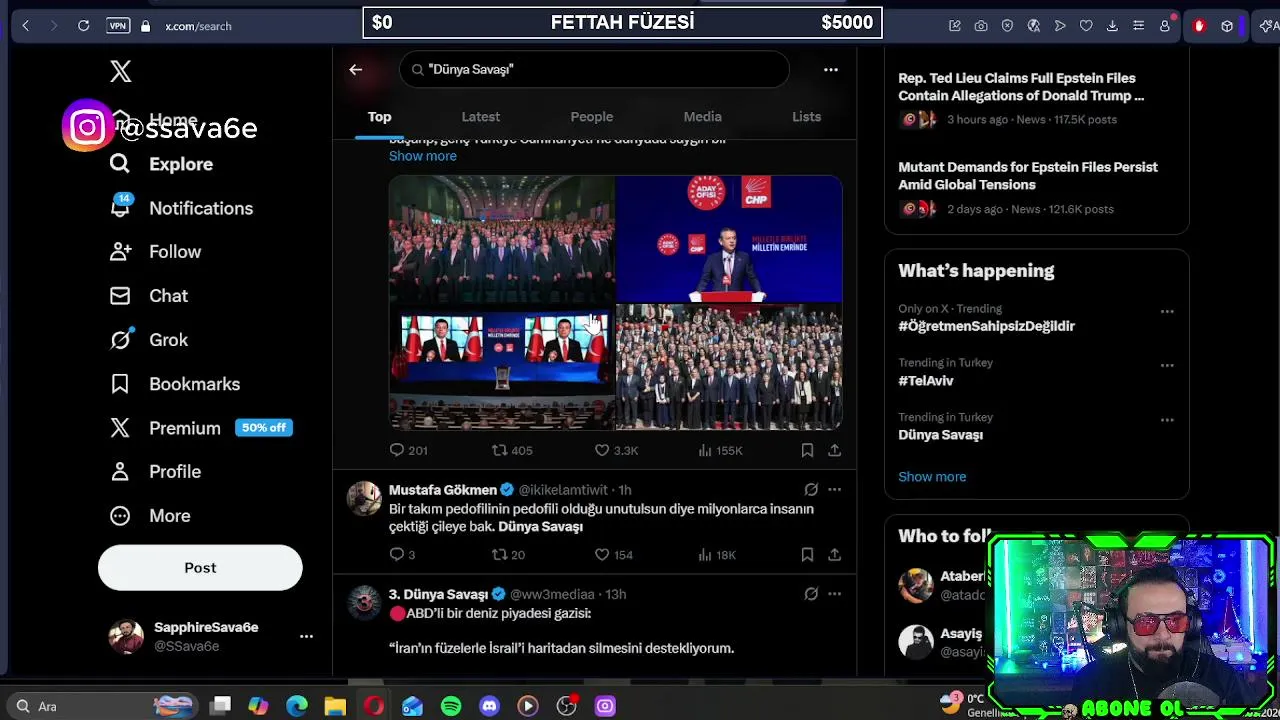The image size is (1280, 720).
Task: Reply to Mustafa Gökmen's post
Action: click(x=402, y=555)
